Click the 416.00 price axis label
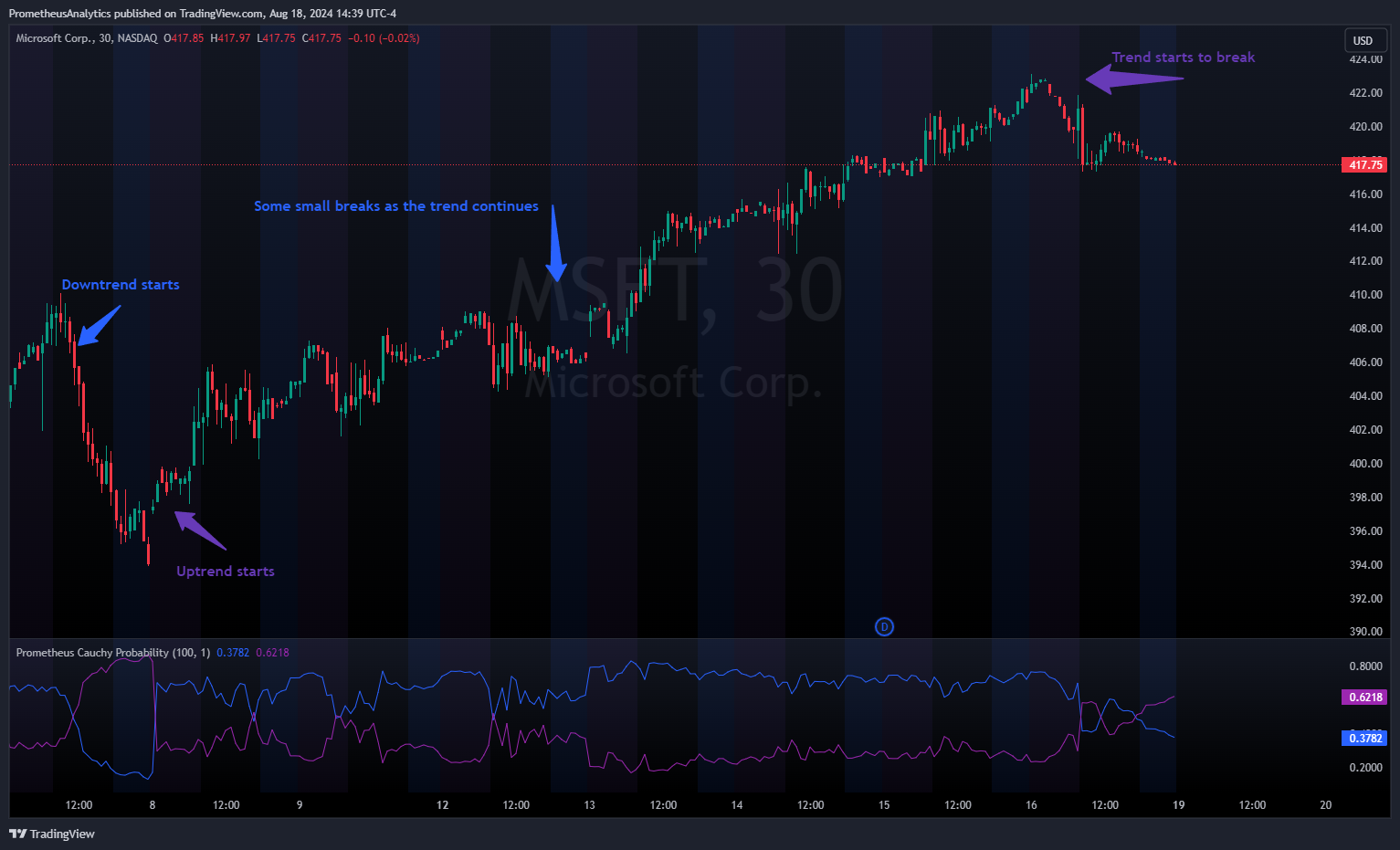 1365,194
